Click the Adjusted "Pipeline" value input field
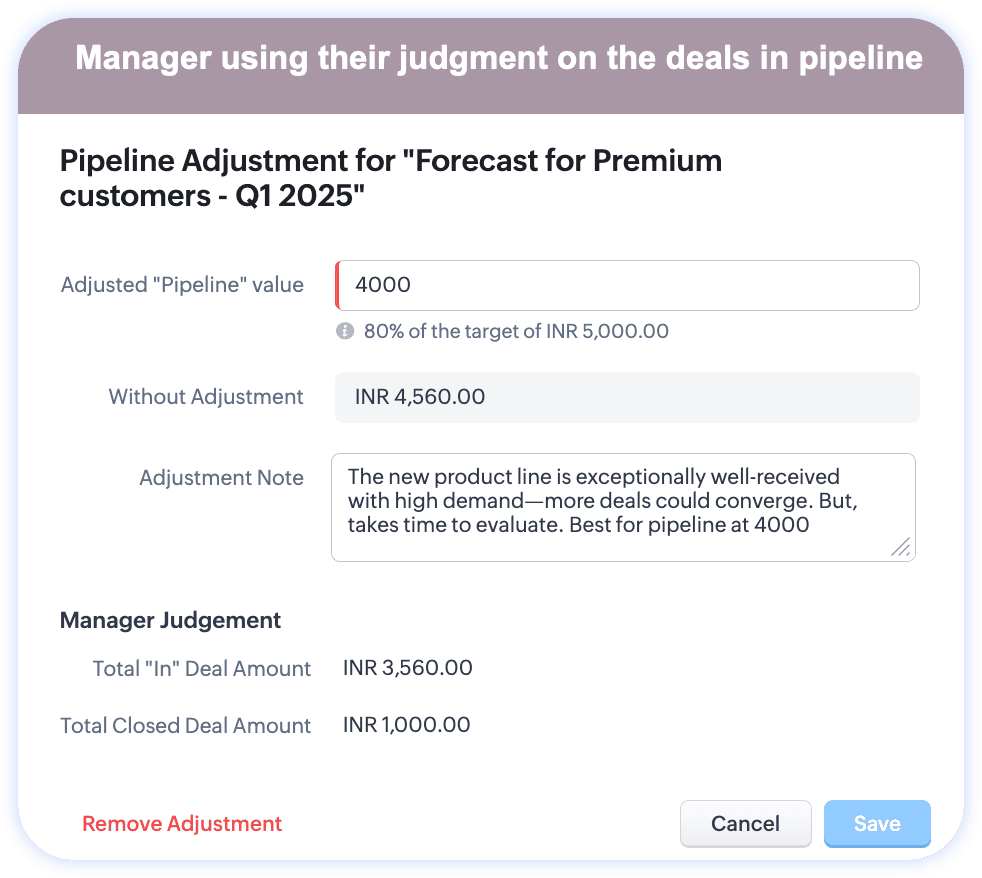Image resolution: width=982 pixels, height=878 pixels. point(627,286)
